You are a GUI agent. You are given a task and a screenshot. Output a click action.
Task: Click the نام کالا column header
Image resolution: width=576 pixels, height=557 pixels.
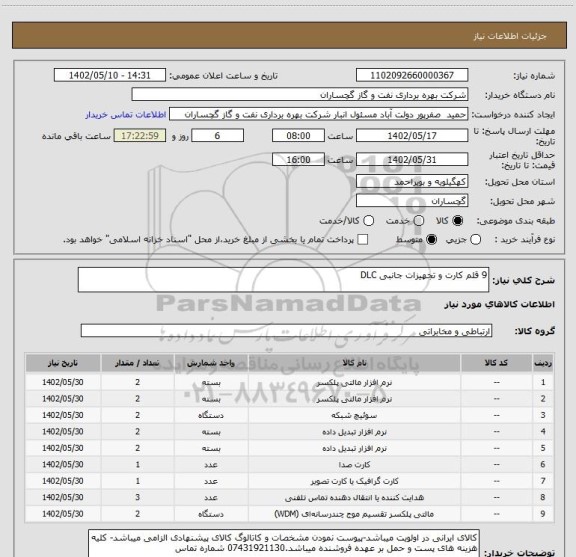354,363
